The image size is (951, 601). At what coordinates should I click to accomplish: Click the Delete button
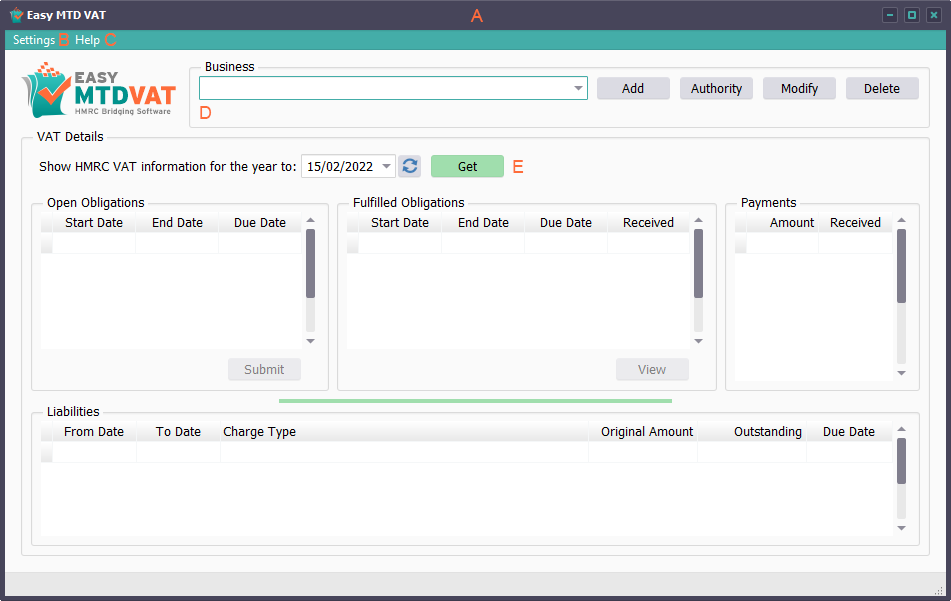click(x=882, y=89)
